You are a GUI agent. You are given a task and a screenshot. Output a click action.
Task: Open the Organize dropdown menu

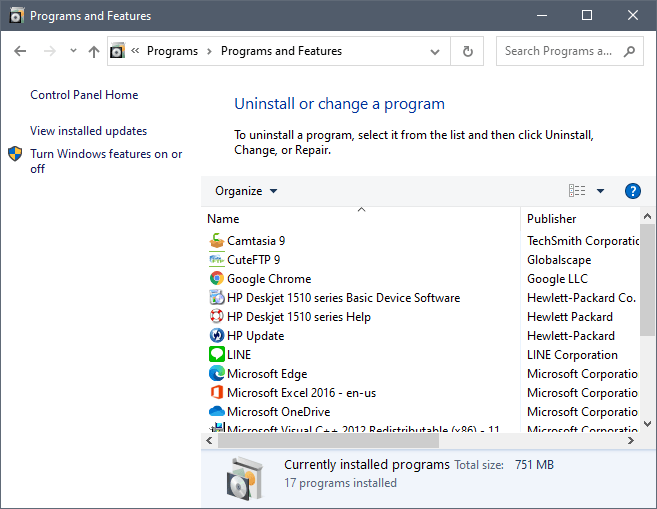[246, 191]
